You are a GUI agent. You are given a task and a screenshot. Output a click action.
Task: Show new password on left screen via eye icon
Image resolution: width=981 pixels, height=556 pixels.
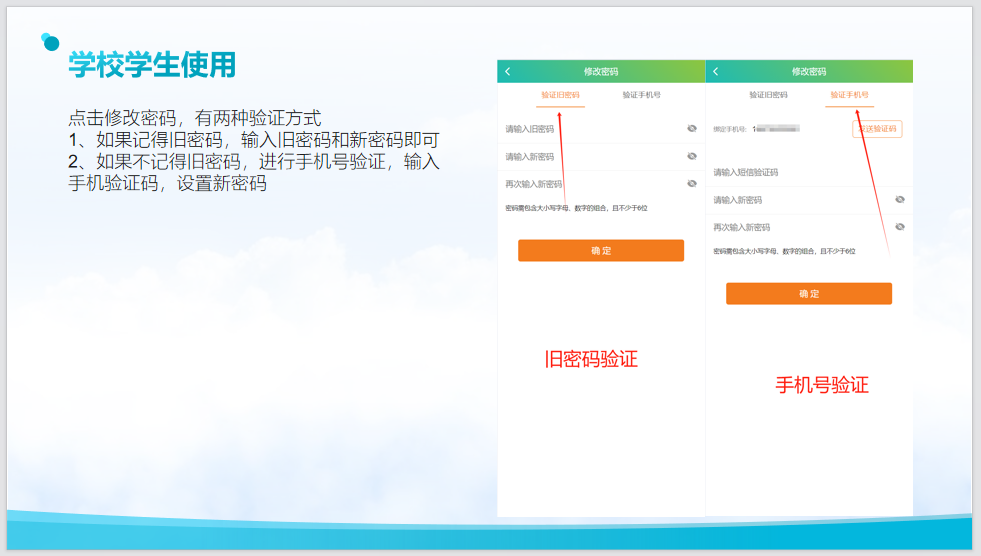click(692, 157)
